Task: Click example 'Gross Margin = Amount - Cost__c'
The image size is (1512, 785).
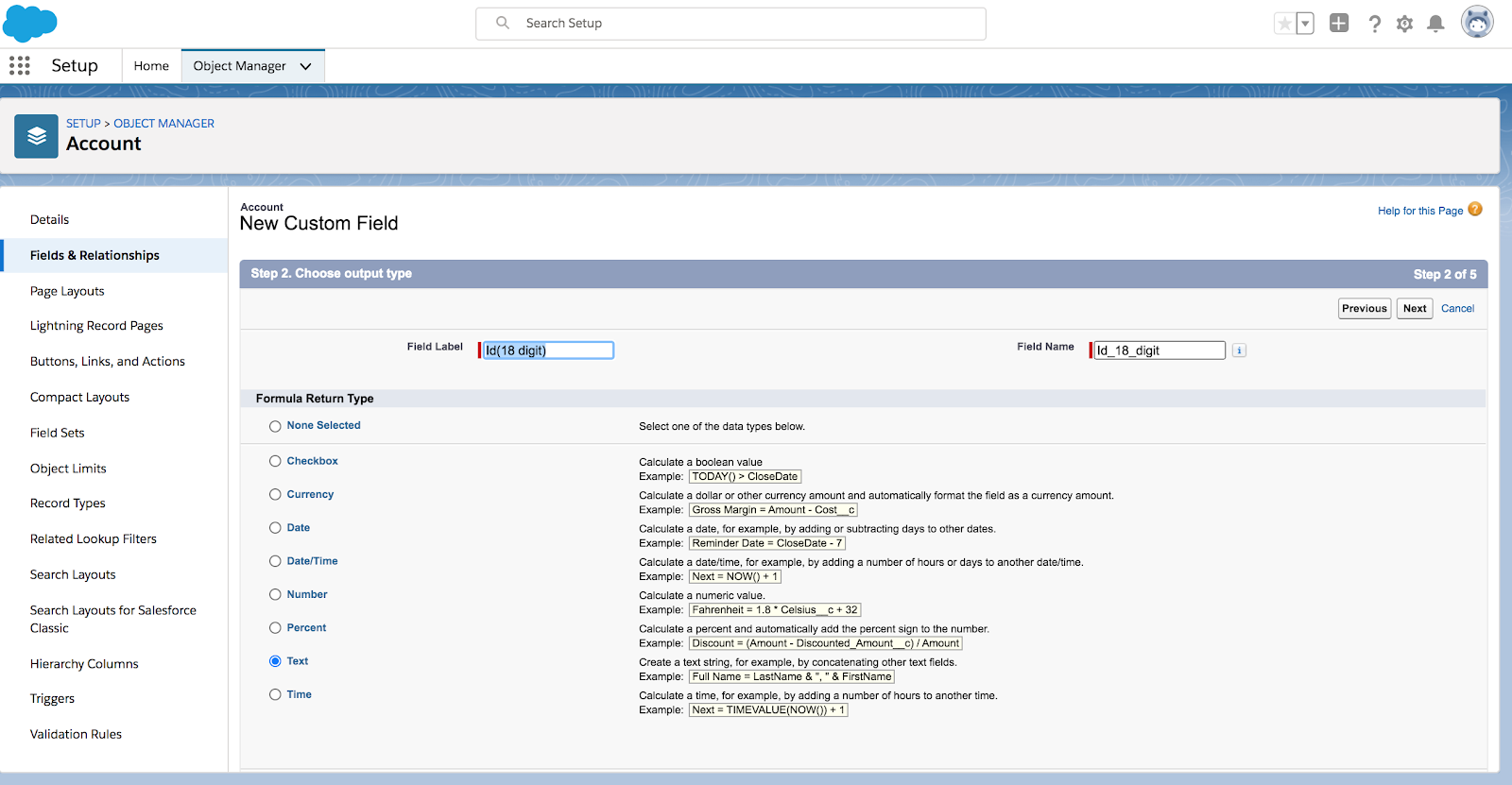Action: pyautogui.click(x=773, y=510)
